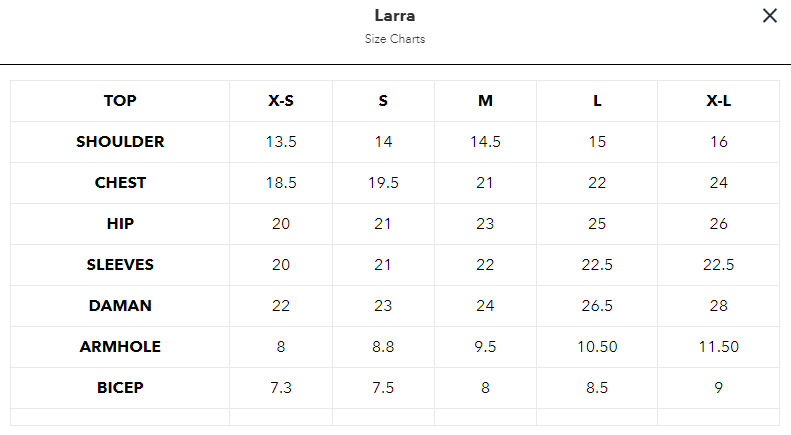Select the X-S size column header
Screen dimensions: 791x435
tap(281, 101)
